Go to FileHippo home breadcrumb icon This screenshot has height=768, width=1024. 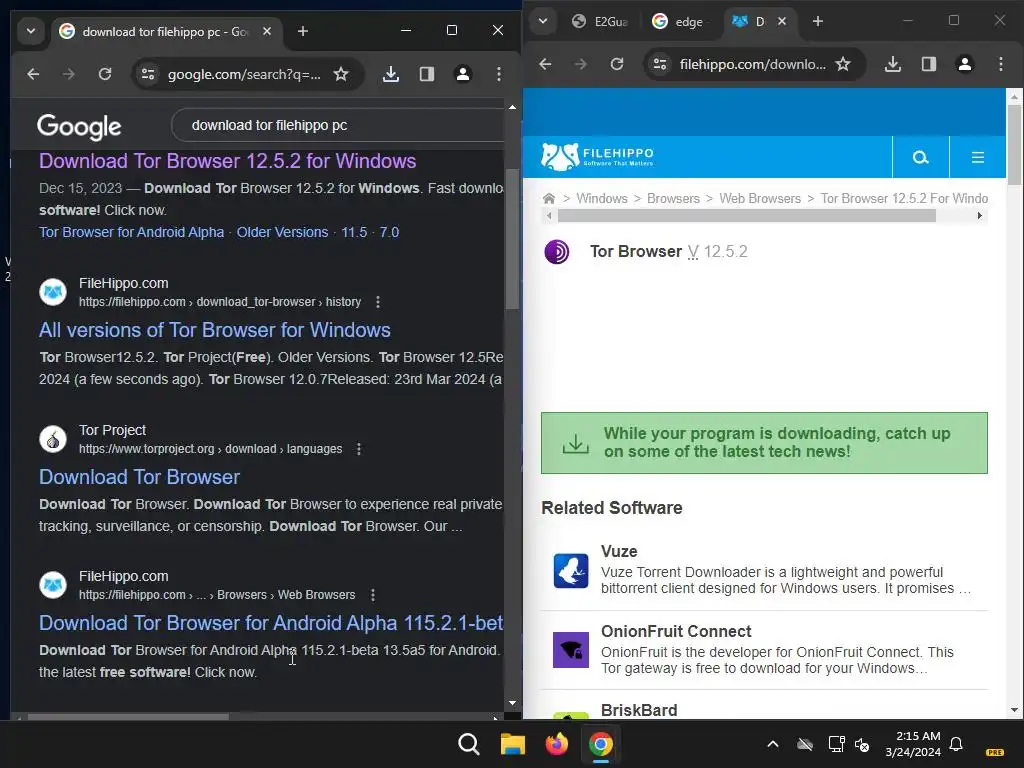point(549,199)
